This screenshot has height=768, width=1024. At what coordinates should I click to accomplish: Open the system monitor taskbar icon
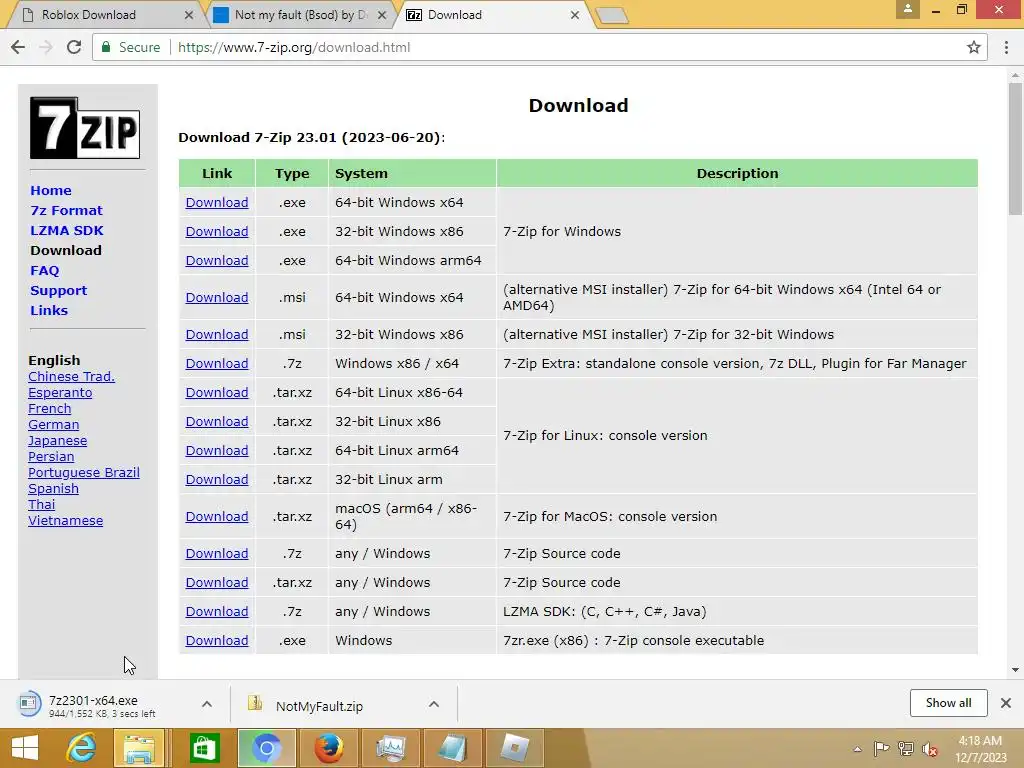pyautogui.click(x=391, y=748)
